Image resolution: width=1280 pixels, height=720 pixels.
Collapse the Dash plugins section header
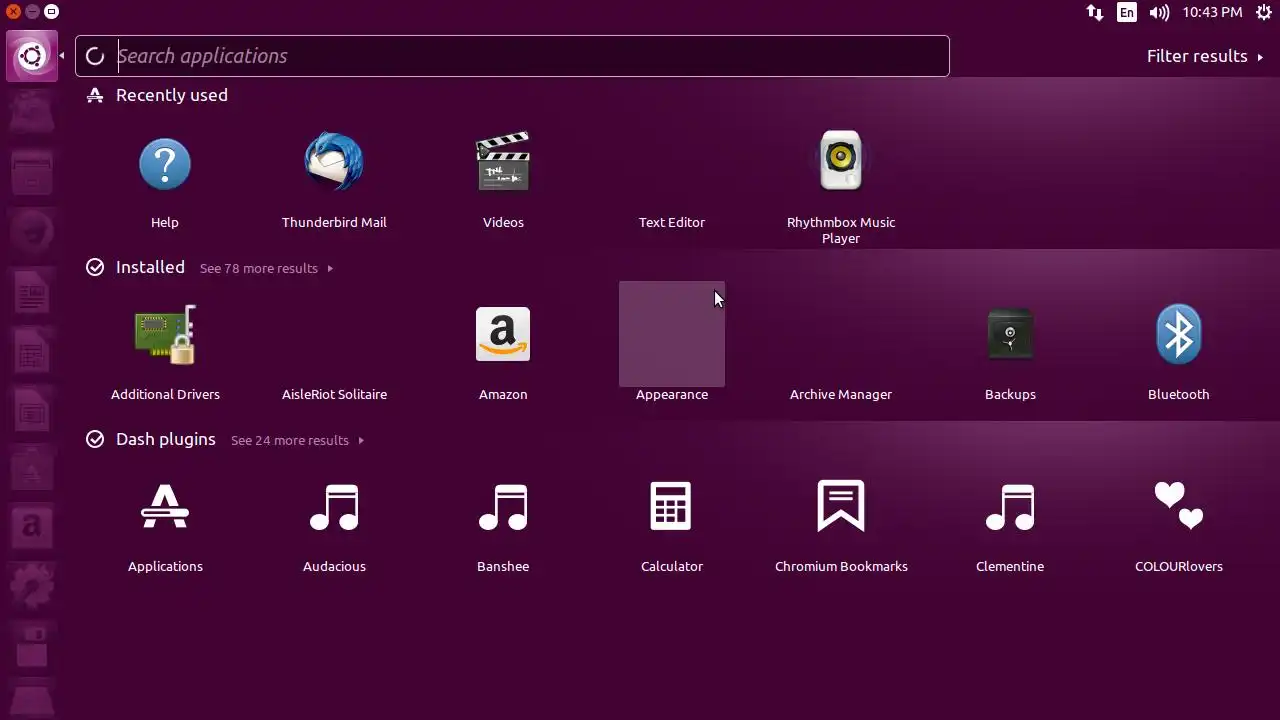point(151,439)
